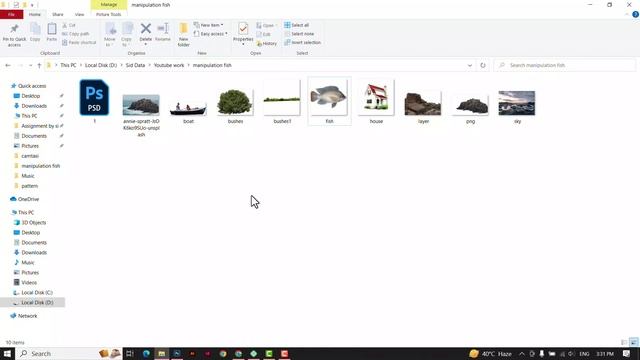Go back to previous folder
The width and height of the screenshot is (640, 360).
tap(8, 65)
